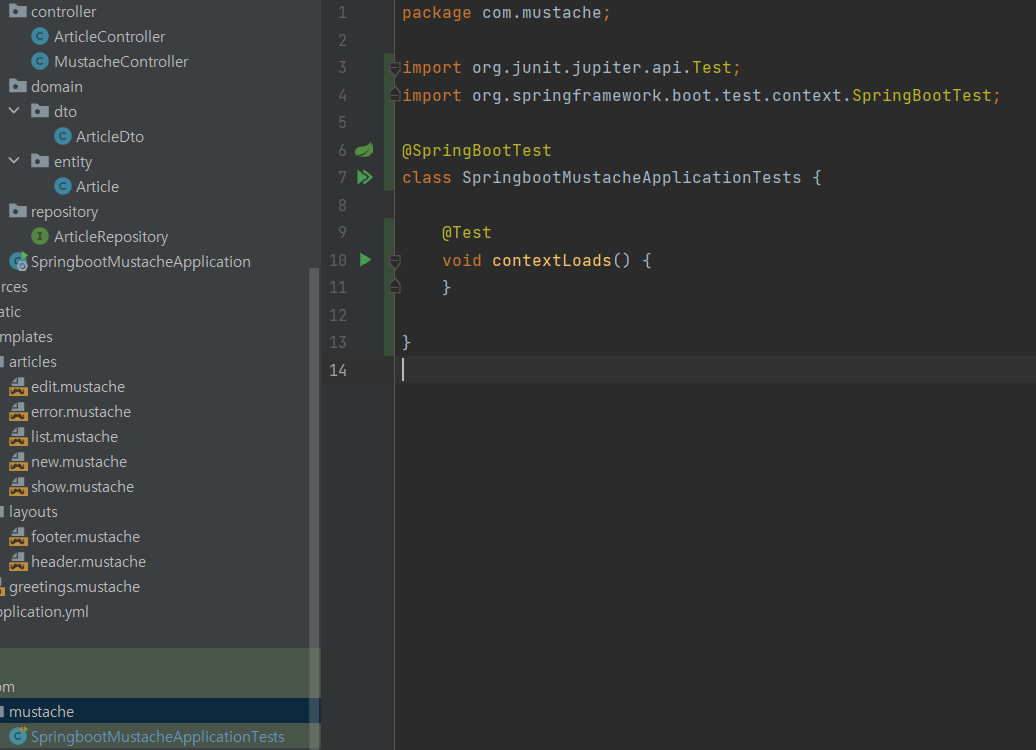Click the show.mustache file icon
The width and height of the screenshot is (1036, 750).
tap(18, 487)
